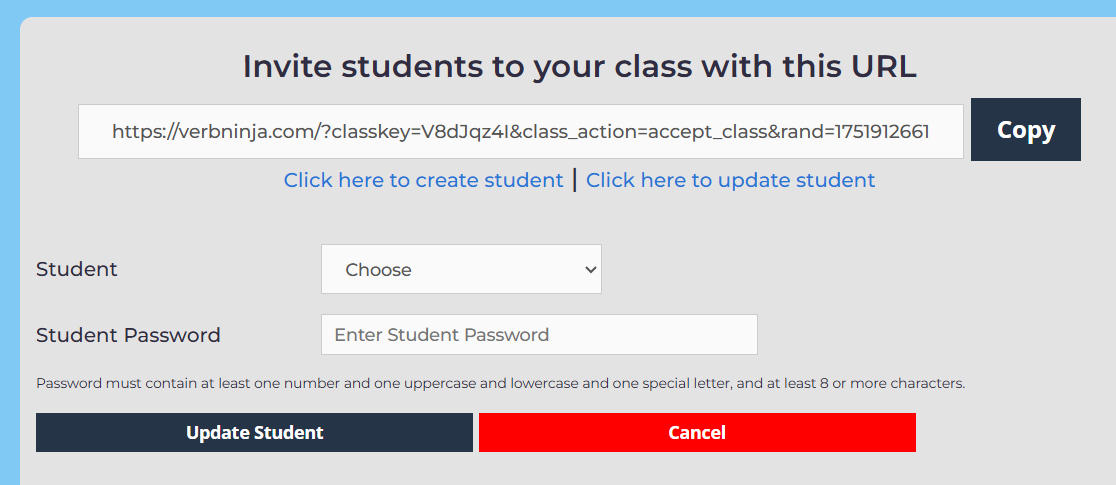Click the 'Choose' placeholder text in the dropdown
The width and height of the screenshot is (1116, 485).
[x=378, y=269]
